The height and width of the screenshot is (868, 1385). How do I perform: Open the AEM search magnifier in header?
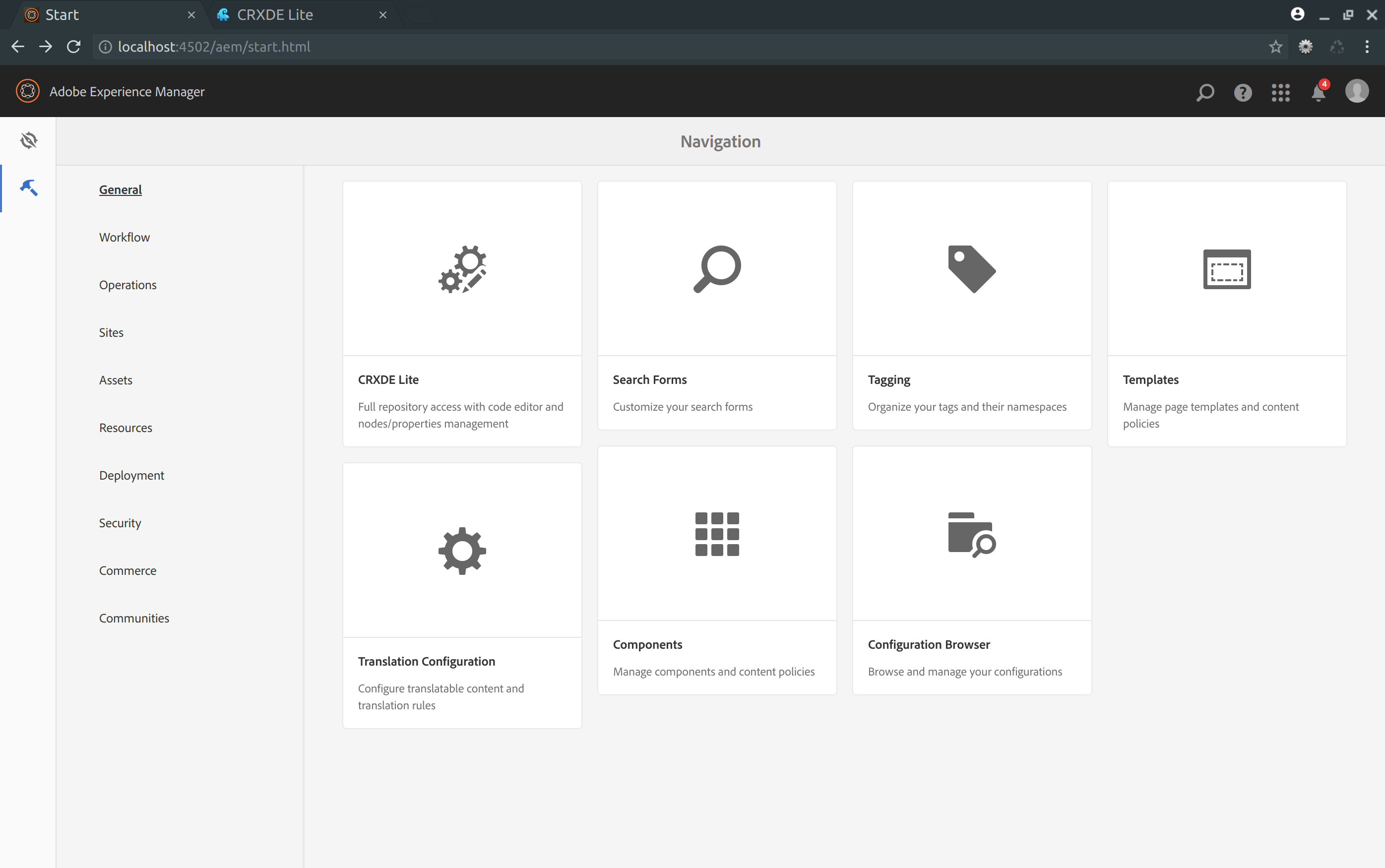pyautogui.click(x=1205, y=92)
